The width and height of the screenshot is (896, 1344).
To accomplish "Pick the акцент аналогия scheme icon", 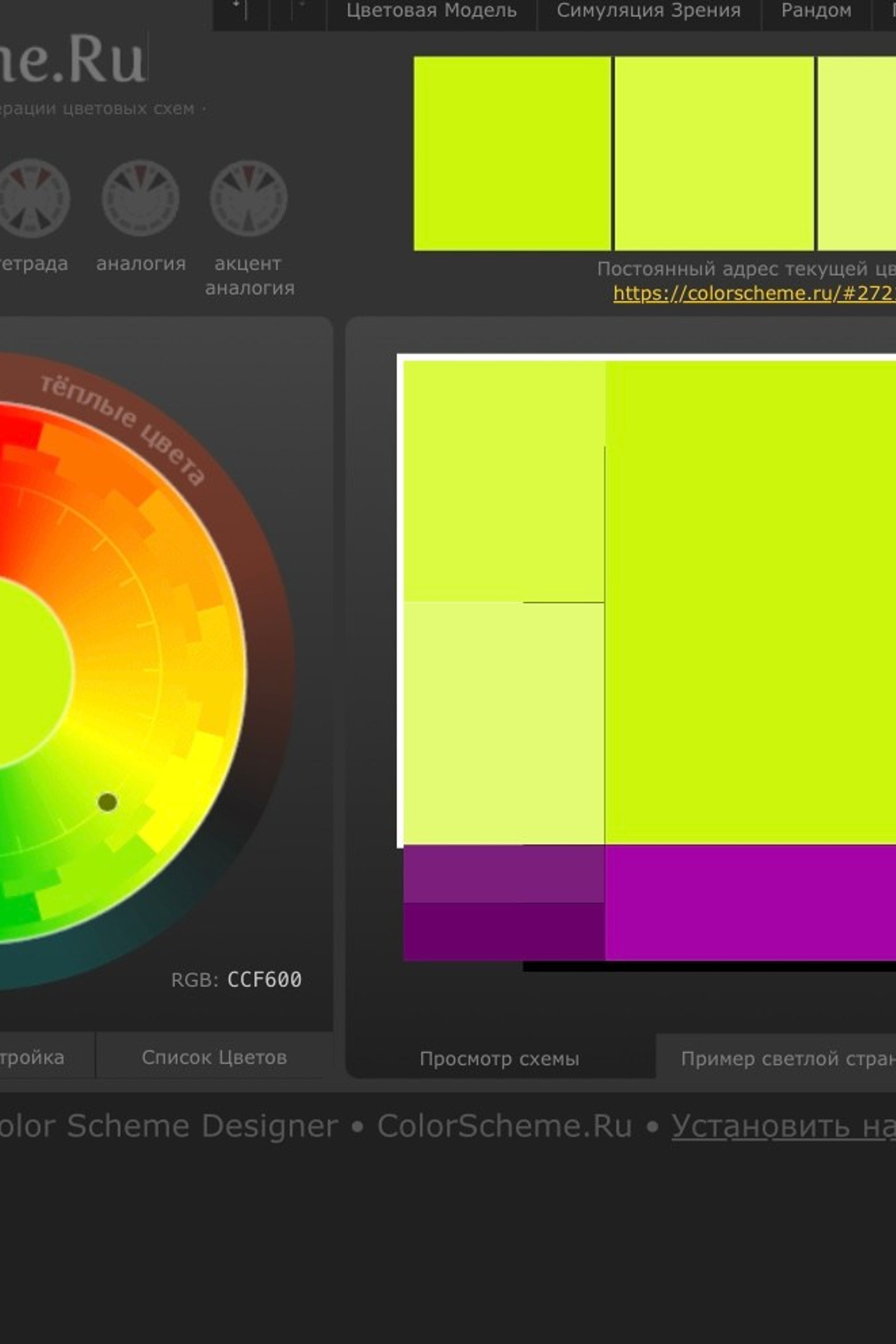I will [x=248, y=199].
